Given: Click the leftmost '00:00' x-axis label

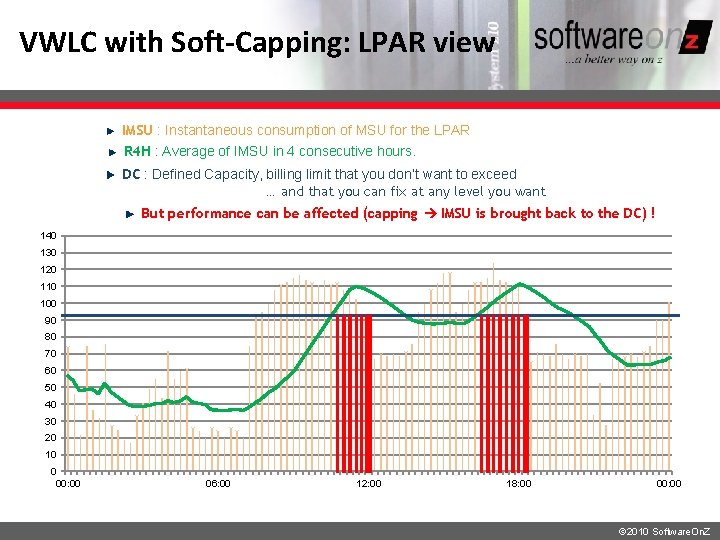Looking at the screenshot, I should pos(68,484).
